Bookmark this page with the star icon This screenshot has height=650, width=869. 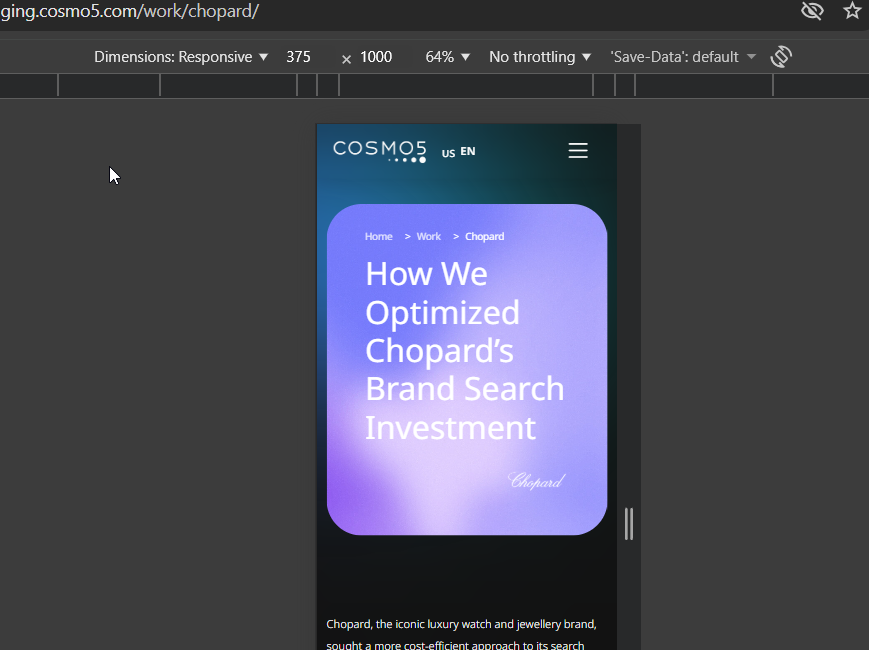point(852,11)
